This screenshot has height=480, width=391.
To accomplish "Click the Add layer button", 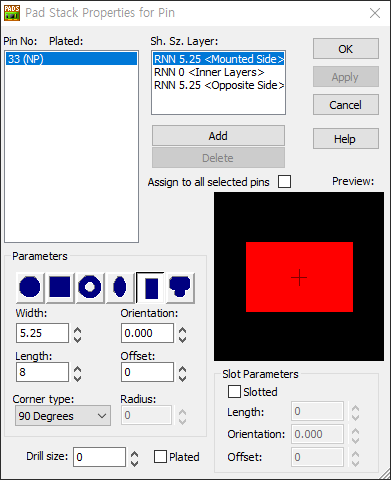I will [x=218, y=136].
